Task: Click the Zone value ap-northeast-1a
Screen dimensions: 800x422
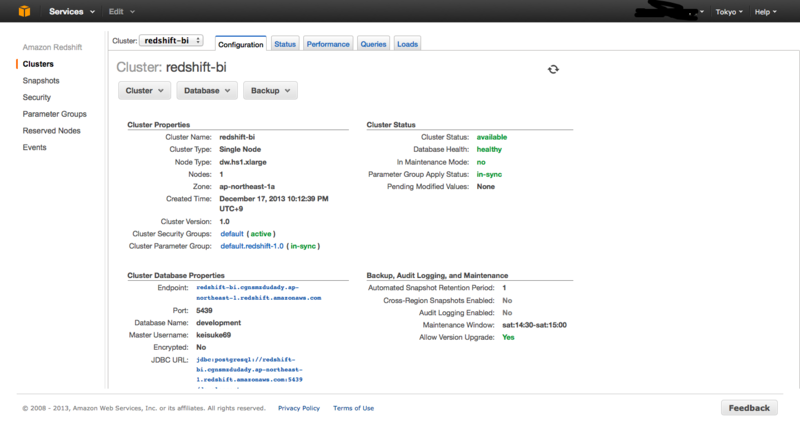Action: click(247, 186)
